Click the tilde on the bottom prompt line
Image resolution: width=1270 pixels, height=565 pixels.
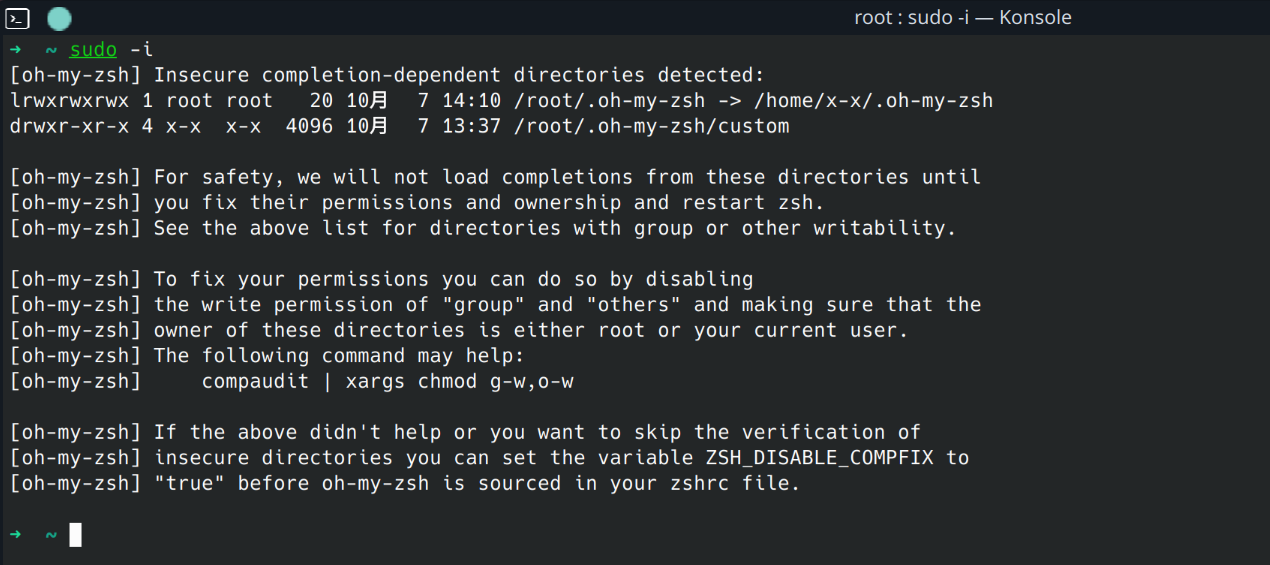coord(52,535)
